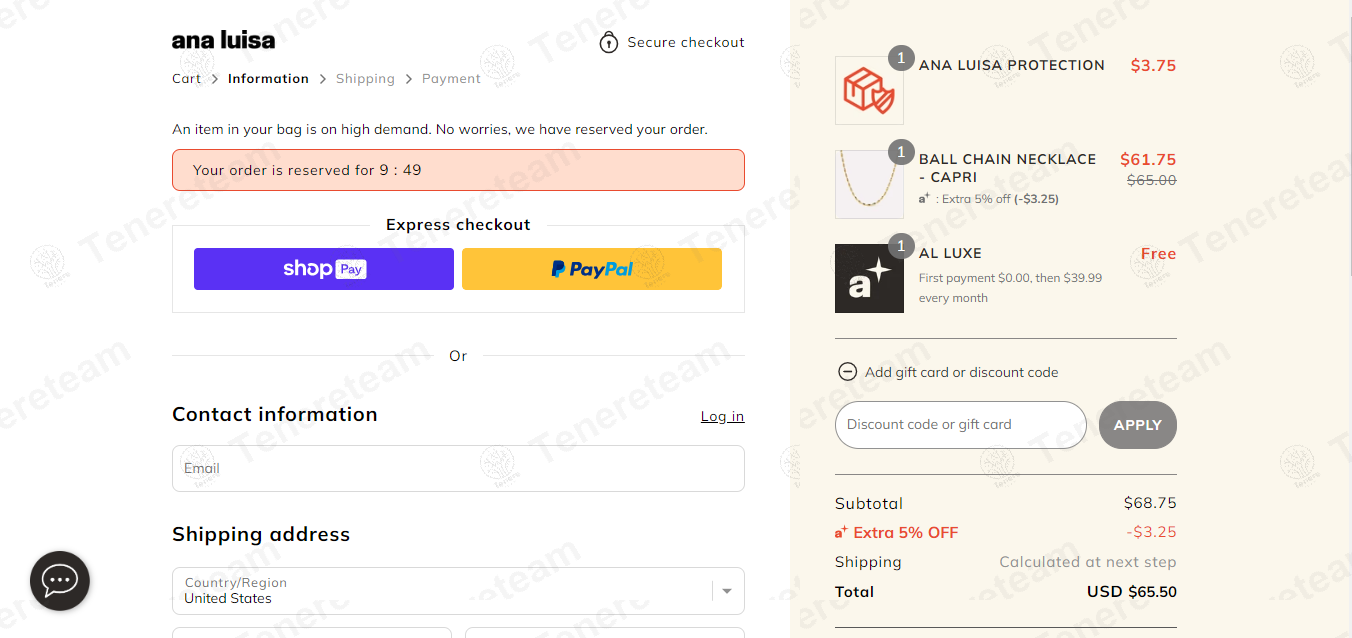Screen dimensions: 1352x638
Task: Toggle Add gift card or discount code
Action: (x=961, y=372)
